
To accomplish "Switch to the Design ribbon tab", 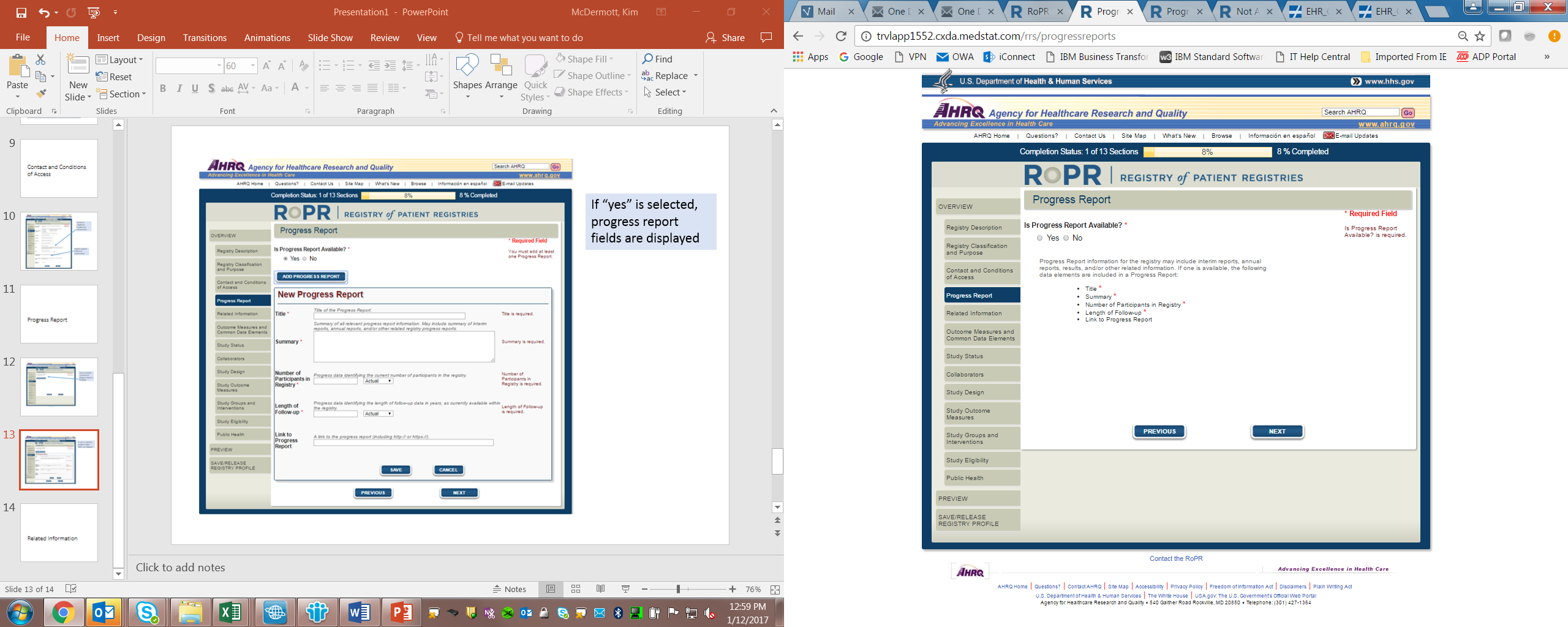I will 151,37.
